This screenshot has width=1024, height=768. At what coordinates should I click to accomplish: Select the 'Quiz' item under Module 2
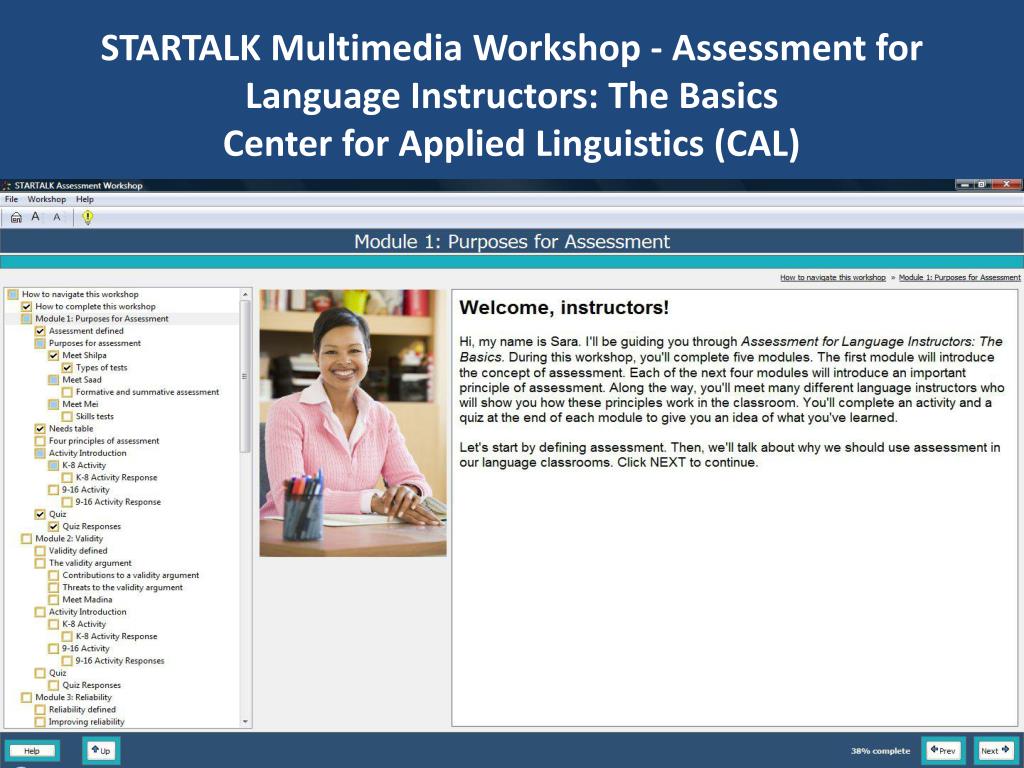pyautogui.click(x=57, y=673)
